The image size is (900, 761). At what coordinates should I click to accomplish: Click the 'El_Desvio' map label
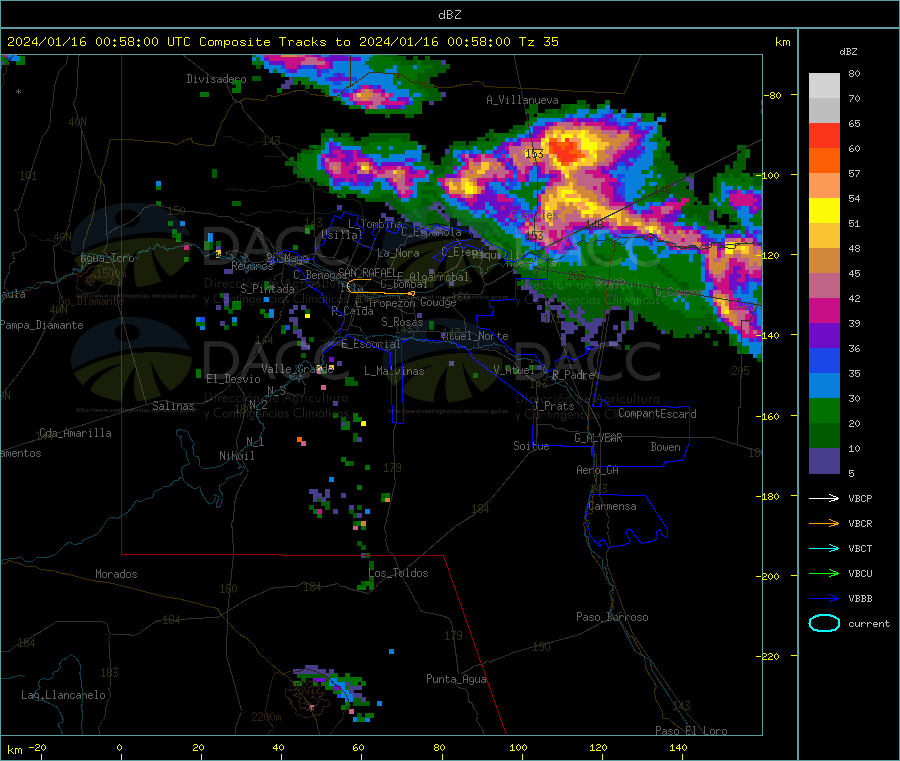tap(233, 379)
